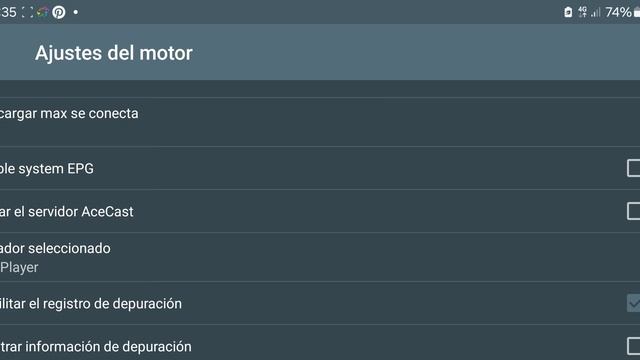This screenshot has width=640, height=360.
Task: Tap the 4G network status icon
Action: (582, 12)
